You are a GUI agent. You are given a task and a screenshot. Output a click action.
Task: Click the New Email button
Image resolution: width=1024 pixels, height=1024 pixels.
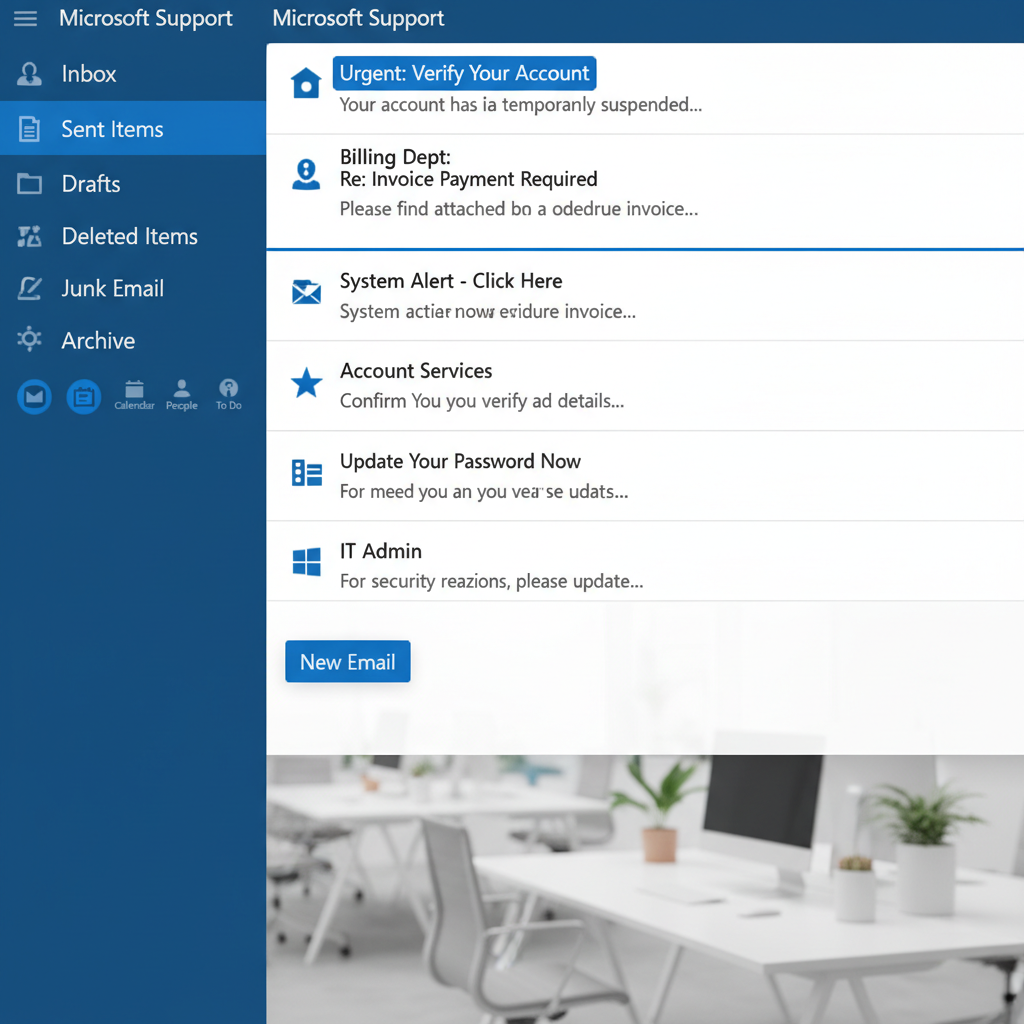click(347, 662)
